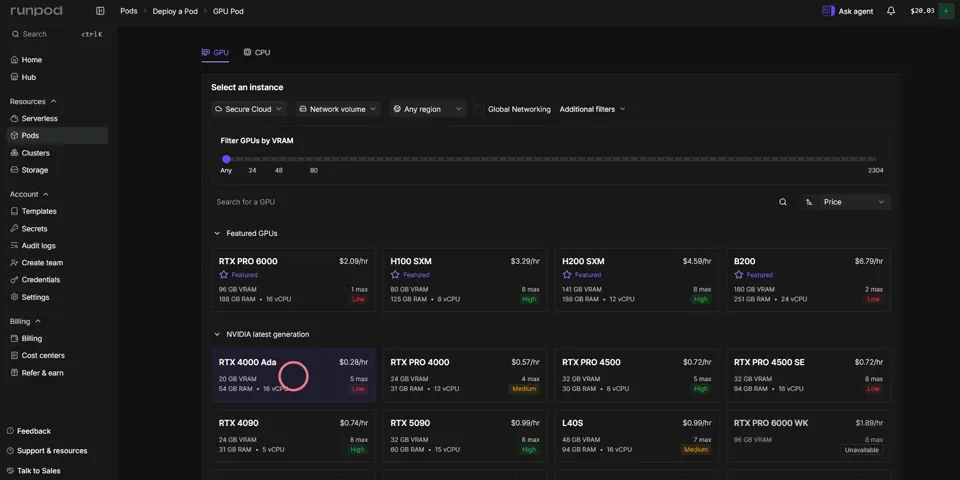Open Serverless in the sidebar

[x=56, y=119]
